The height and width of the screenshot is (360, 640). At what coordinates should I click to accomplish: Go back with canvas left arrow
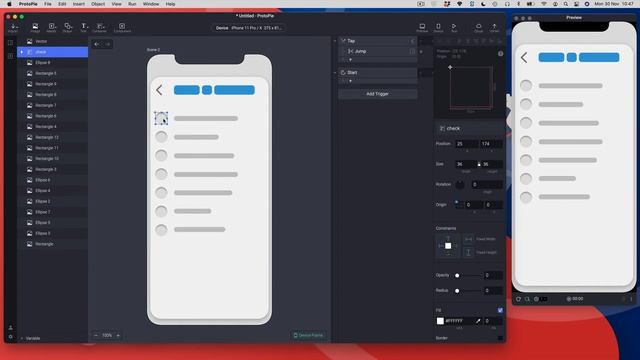point(97,44)
